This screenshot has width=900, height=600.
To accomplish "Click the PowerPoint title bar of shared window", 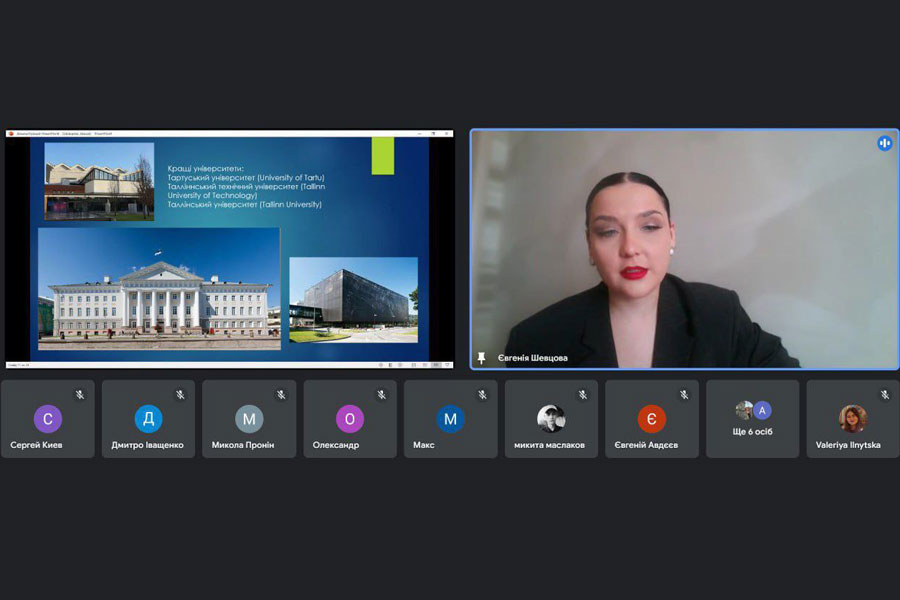I will coord(230,134).
